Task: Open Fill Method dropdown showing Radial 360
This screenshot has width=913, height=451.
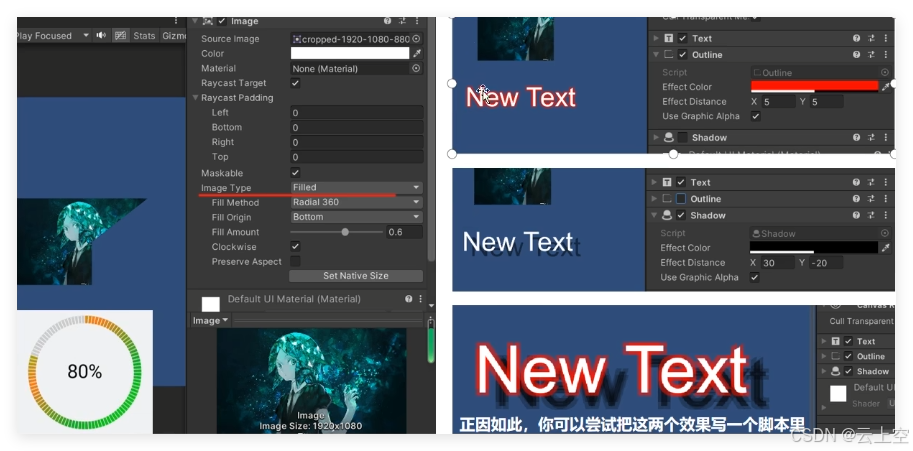Action: 356,202
